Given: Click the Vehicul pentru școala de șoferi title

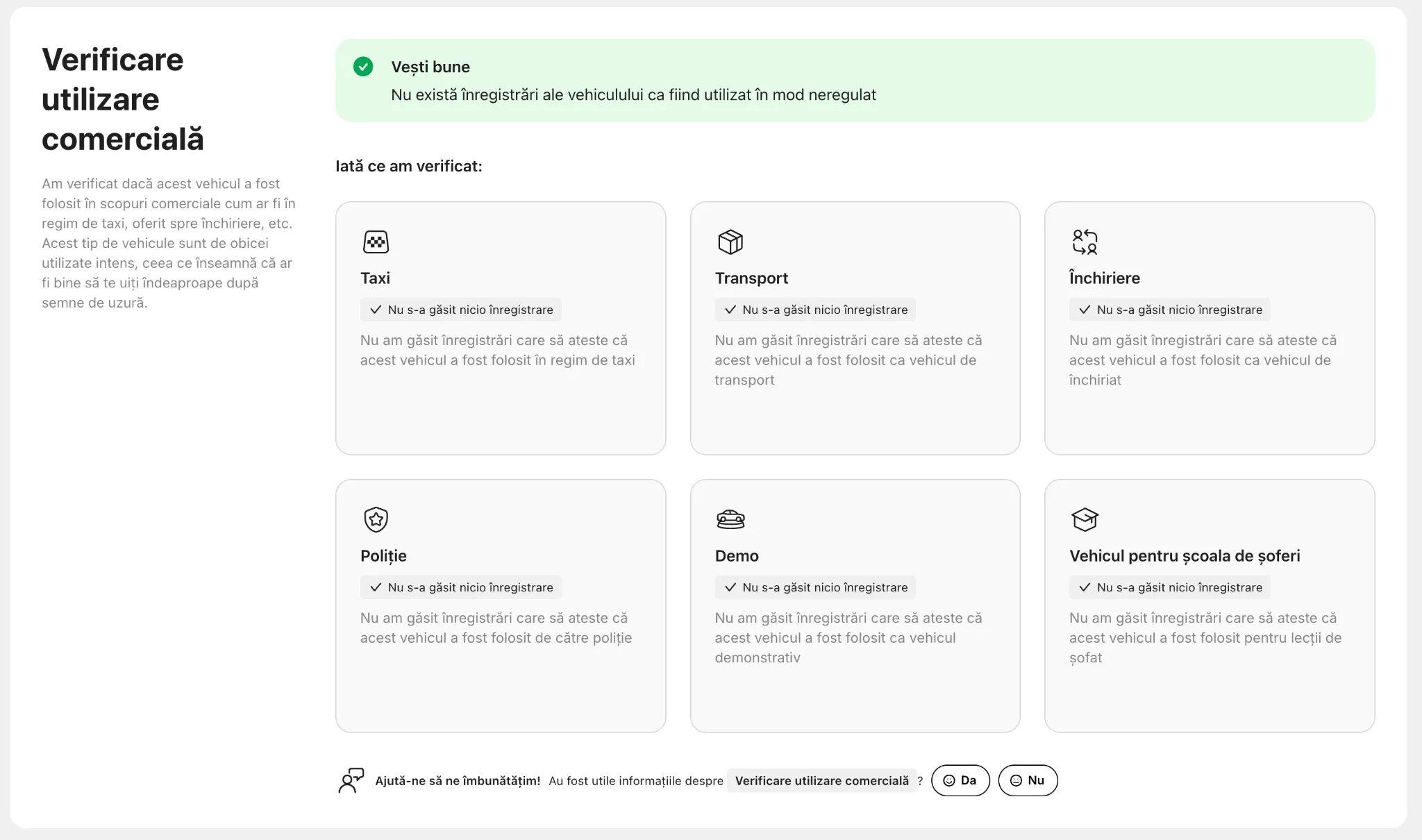Looking at the screenshot, I should tap(1185, 556).
